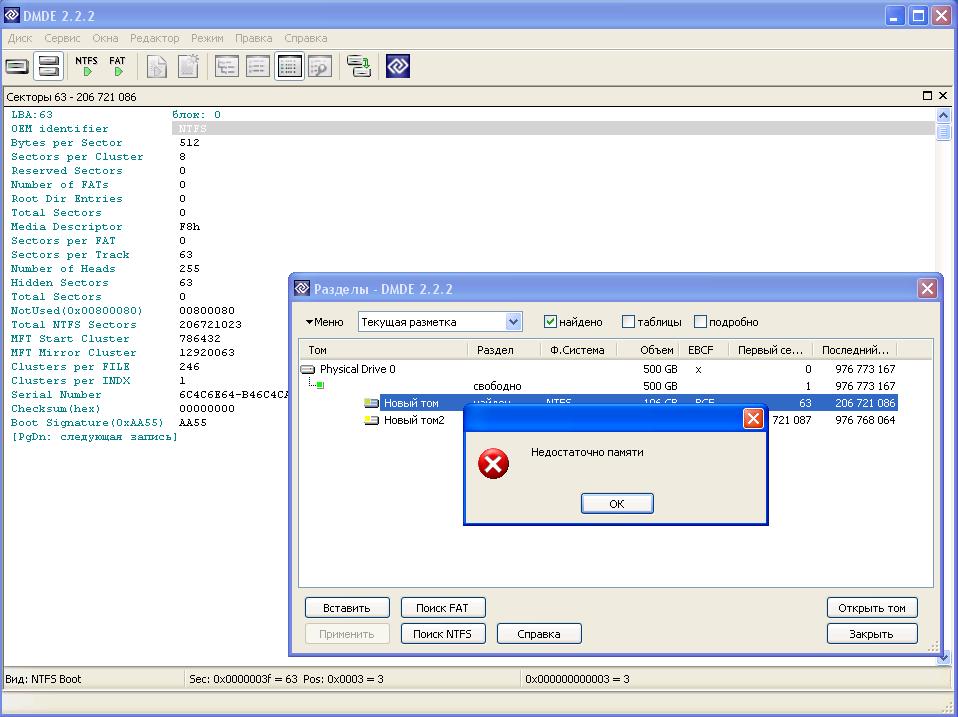
Task: Select Physical Drive 0 tree node
Action: [357, 369]
